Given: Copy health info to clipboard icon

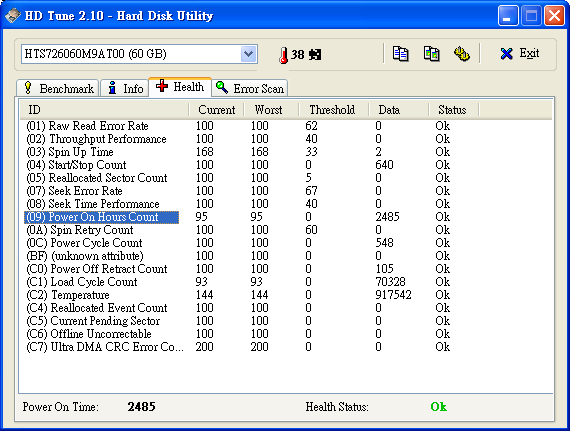Looking at the screenshot, I should 400,54.
